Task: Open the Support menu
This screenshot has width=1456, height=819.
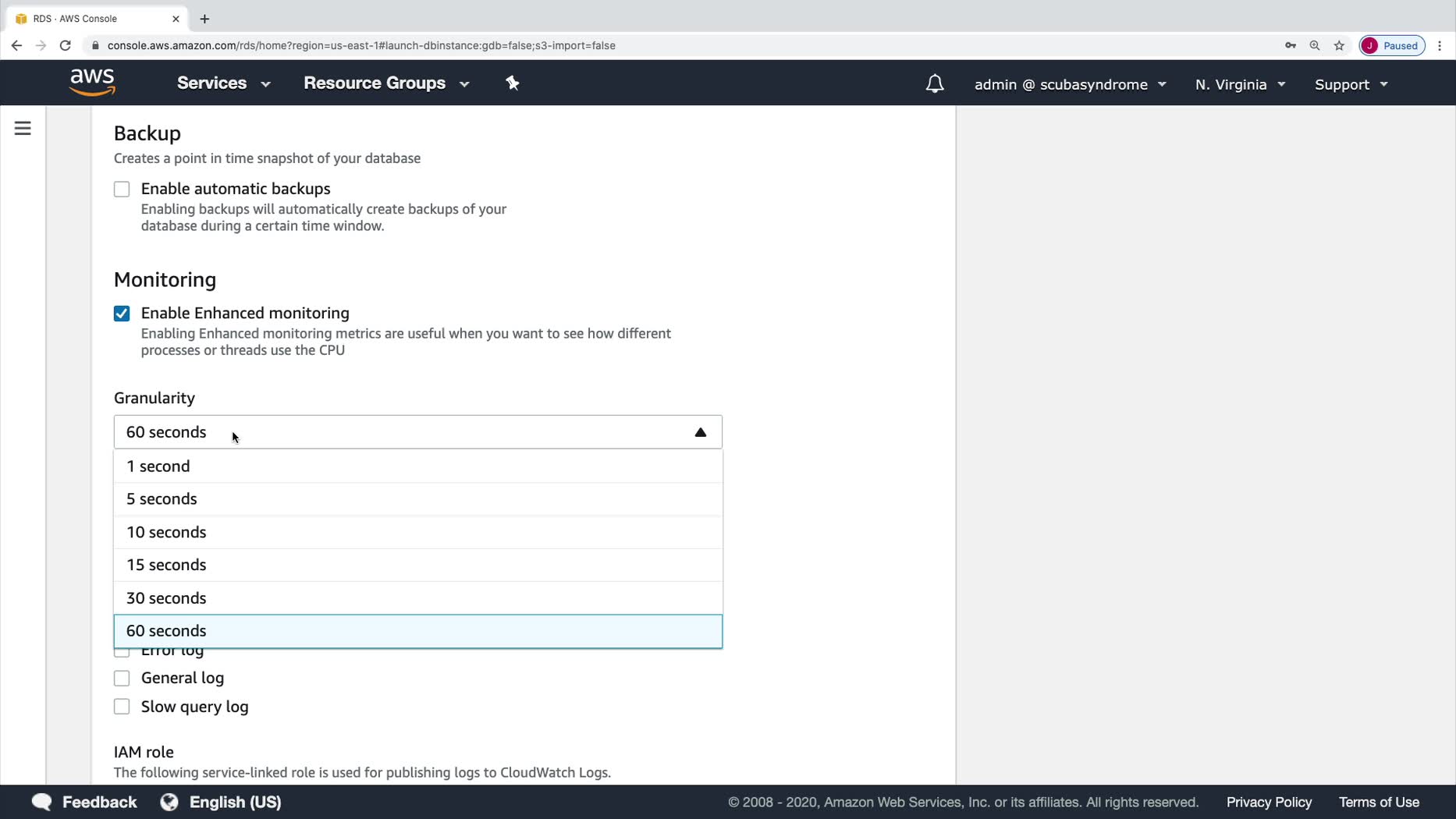Action: 1351,84
